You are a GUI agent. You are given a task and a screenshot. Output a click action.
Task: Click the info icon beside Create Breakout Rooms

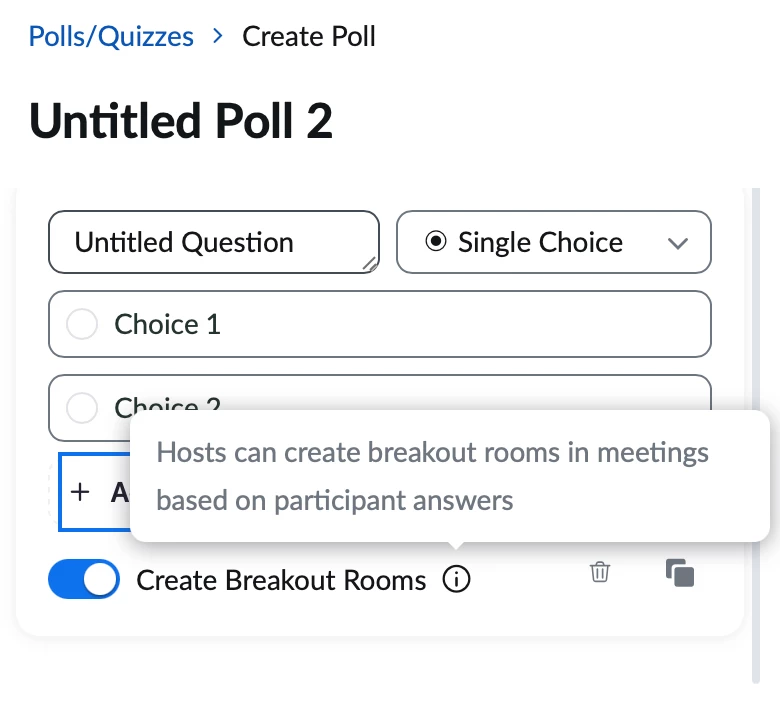(456, 579)
